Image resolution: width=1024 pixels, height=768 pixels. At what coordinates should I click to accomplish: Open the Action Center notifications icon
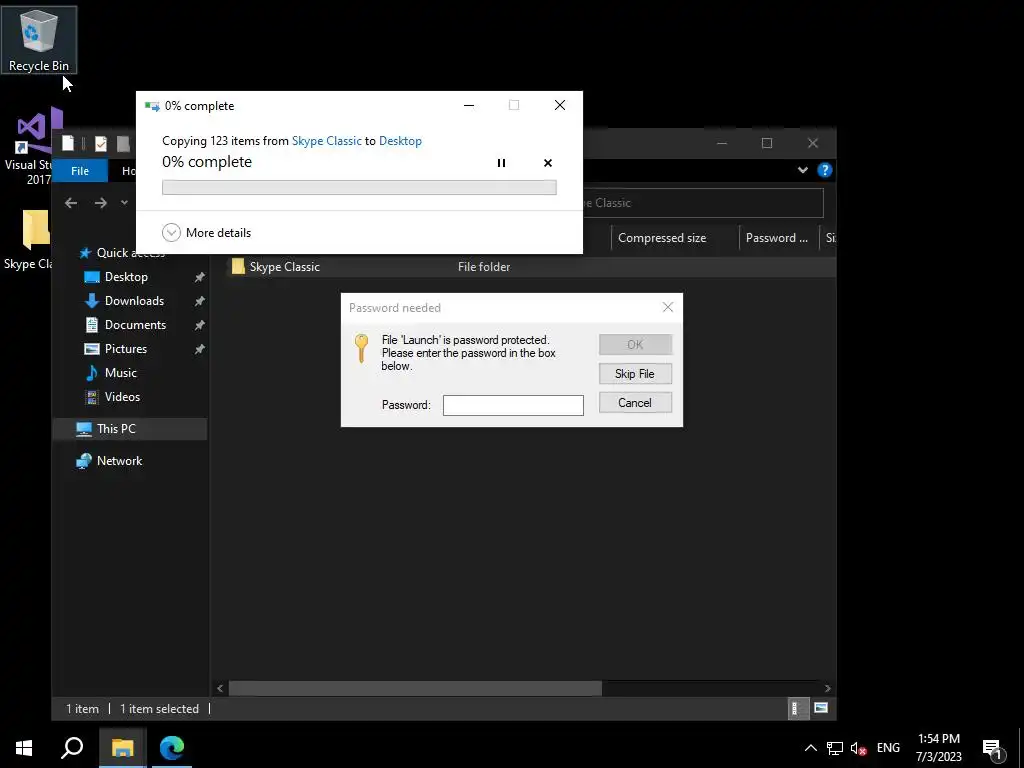pyautogui.click(x=993, y=749)
